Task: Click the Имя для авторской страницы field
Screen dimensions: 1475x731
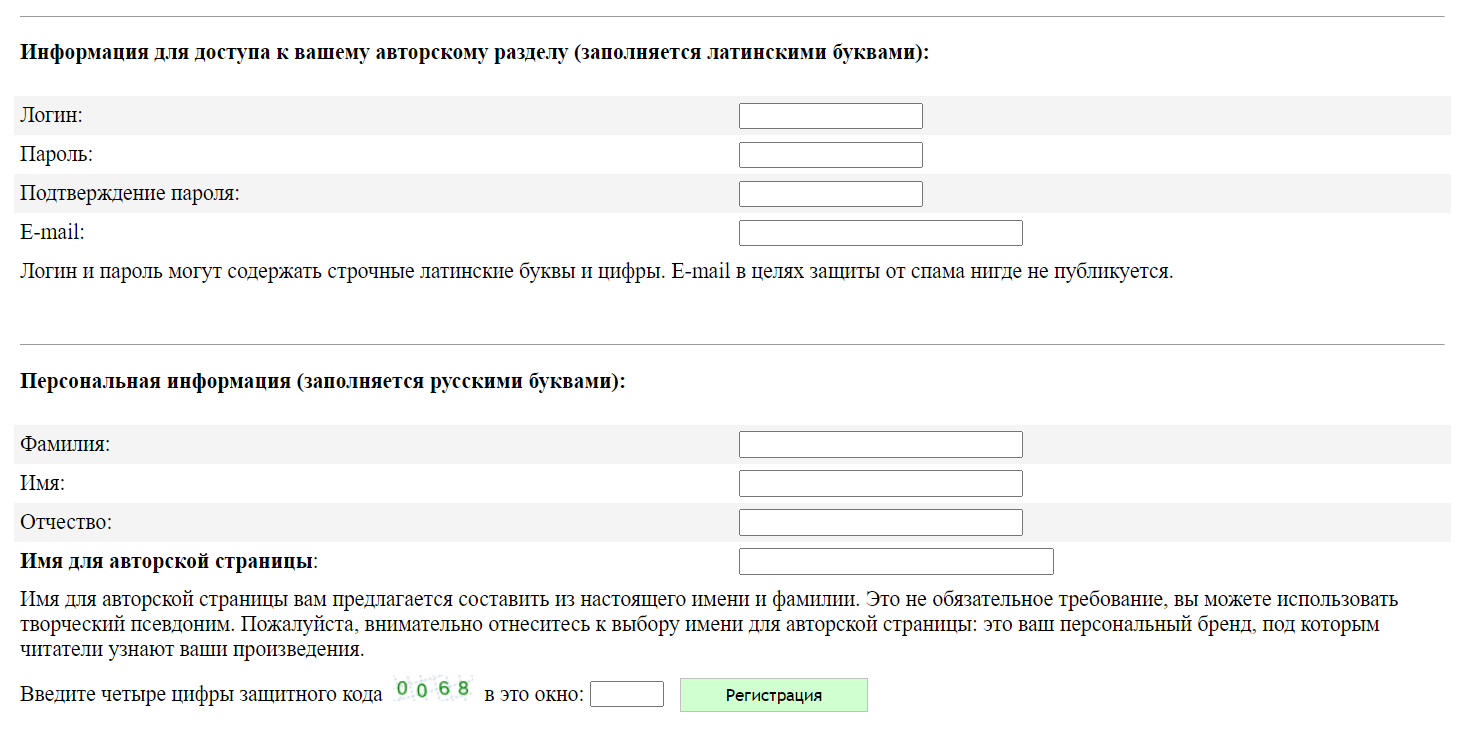Action: (896, 561)
